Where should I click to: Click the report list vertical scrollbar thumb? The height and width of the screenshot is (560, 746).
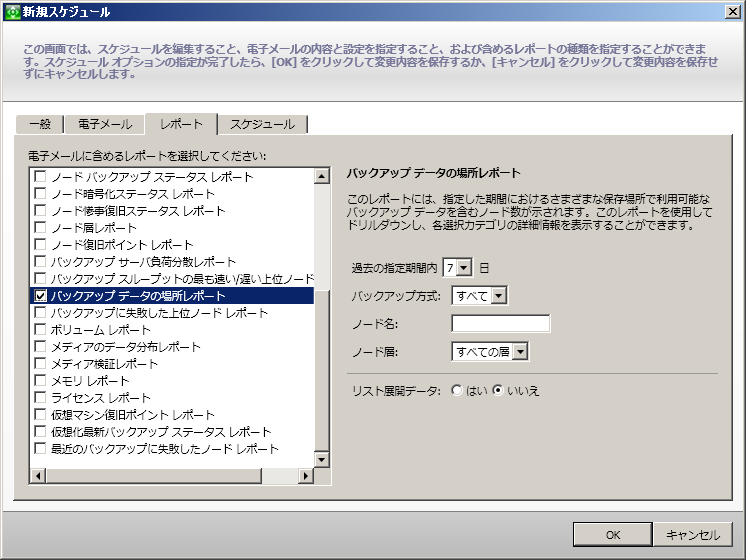[322, 370]
